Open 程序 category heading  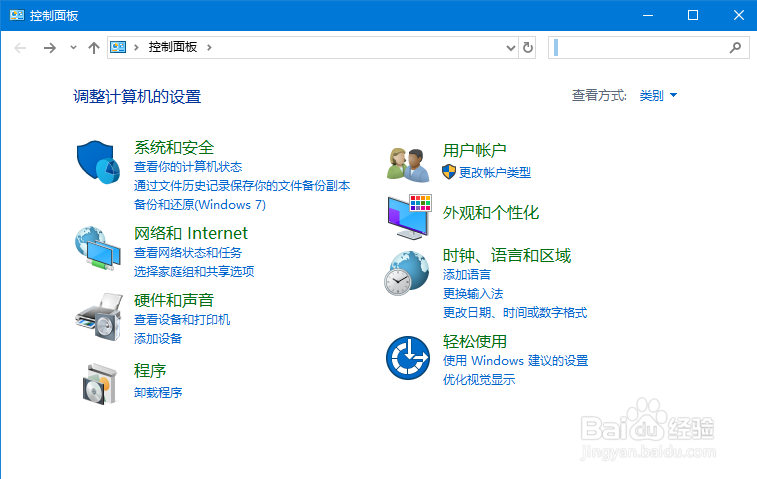coord(150,371)
